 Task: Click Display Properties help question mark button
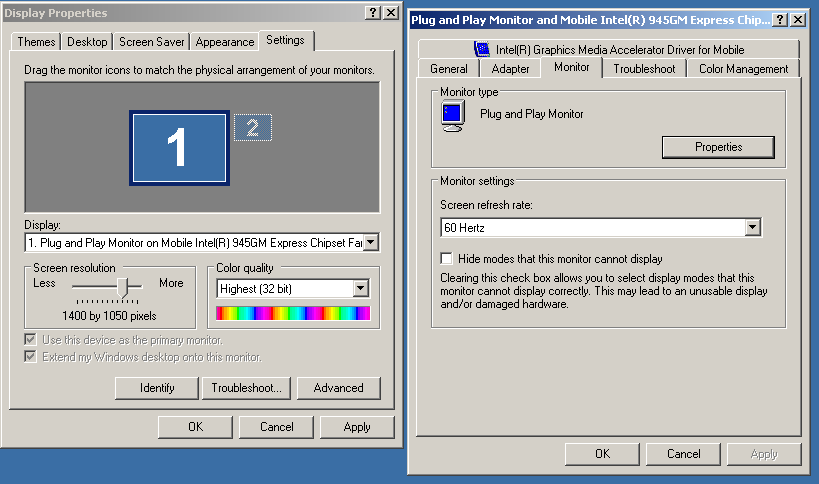(372, 13)
